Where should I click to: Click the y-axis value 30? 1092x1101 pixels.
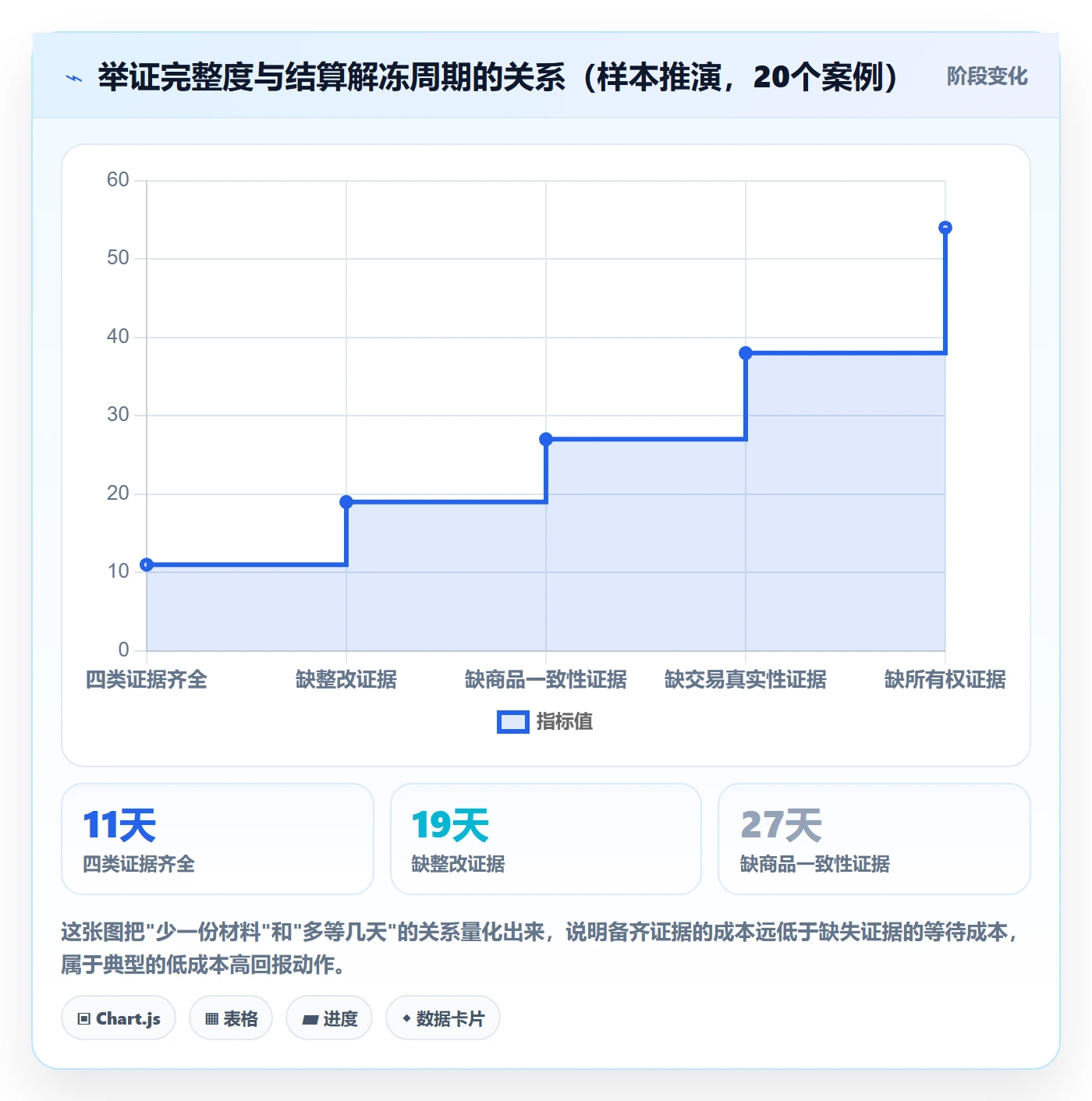pos(118,415)
